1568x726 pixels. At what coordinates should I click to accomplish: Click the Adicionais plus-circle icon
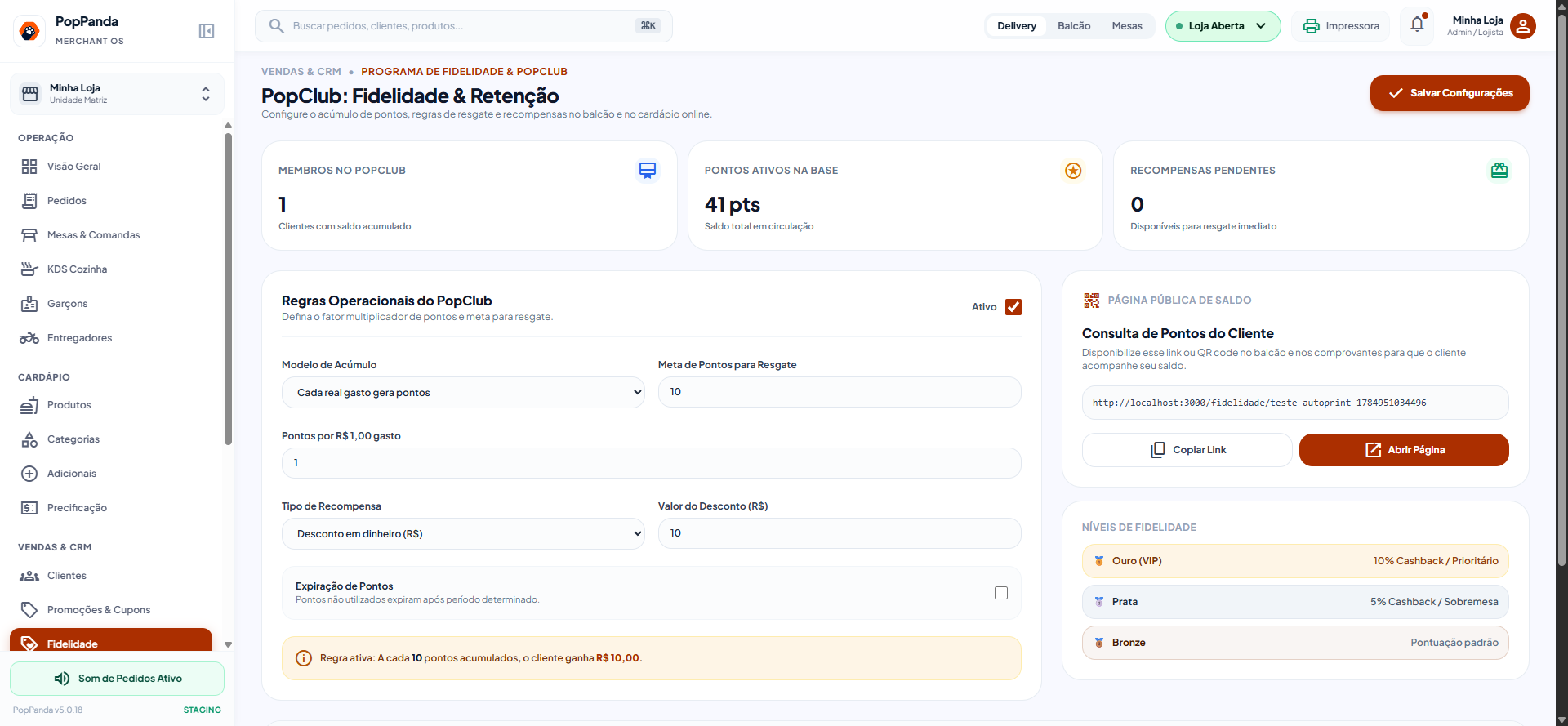tap(29, 474)
